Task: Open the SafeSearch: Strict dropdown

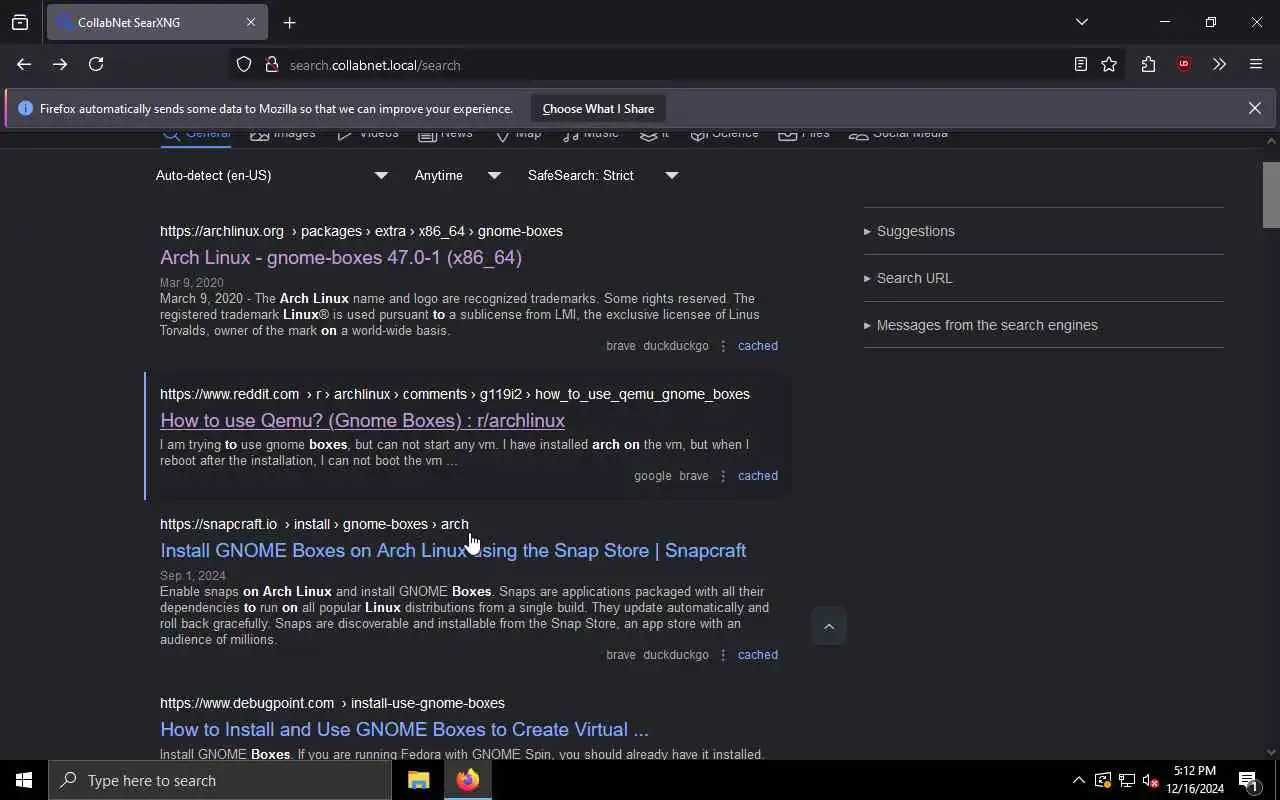Action: click(603, 175)
